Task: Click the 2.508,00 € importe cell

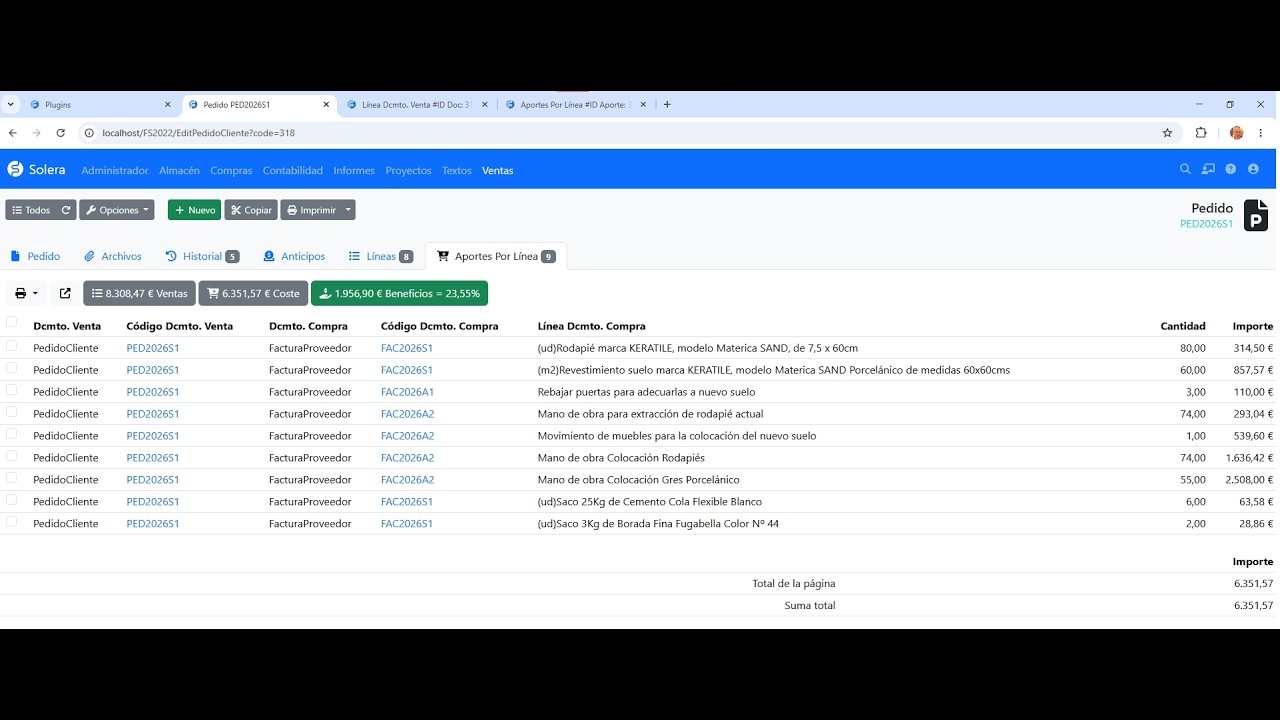Action: pos(1249,480)
